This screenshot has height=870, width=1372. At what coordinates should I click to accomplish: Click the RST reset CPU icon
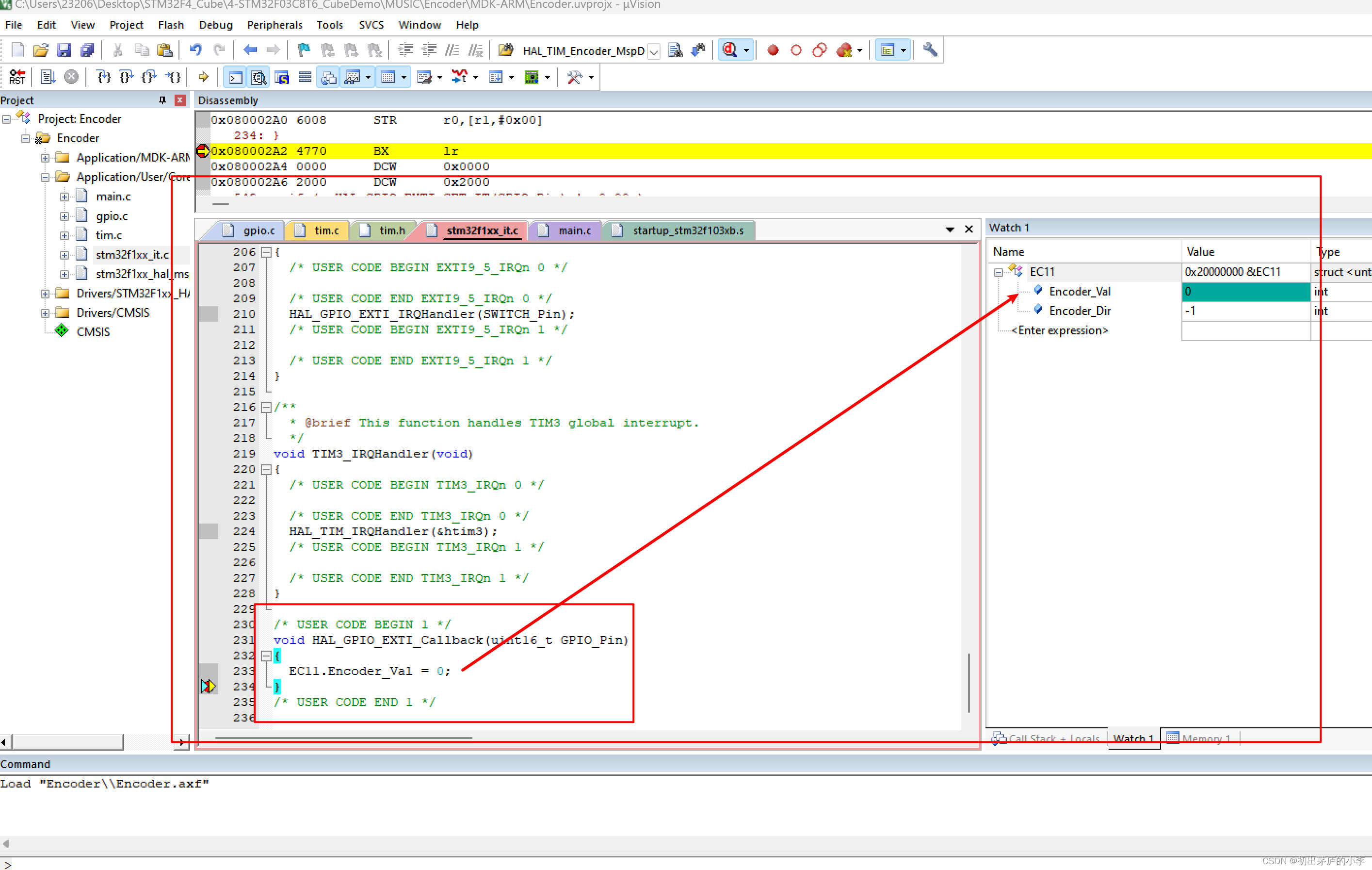pyautogui.click(x=17, y=77)
